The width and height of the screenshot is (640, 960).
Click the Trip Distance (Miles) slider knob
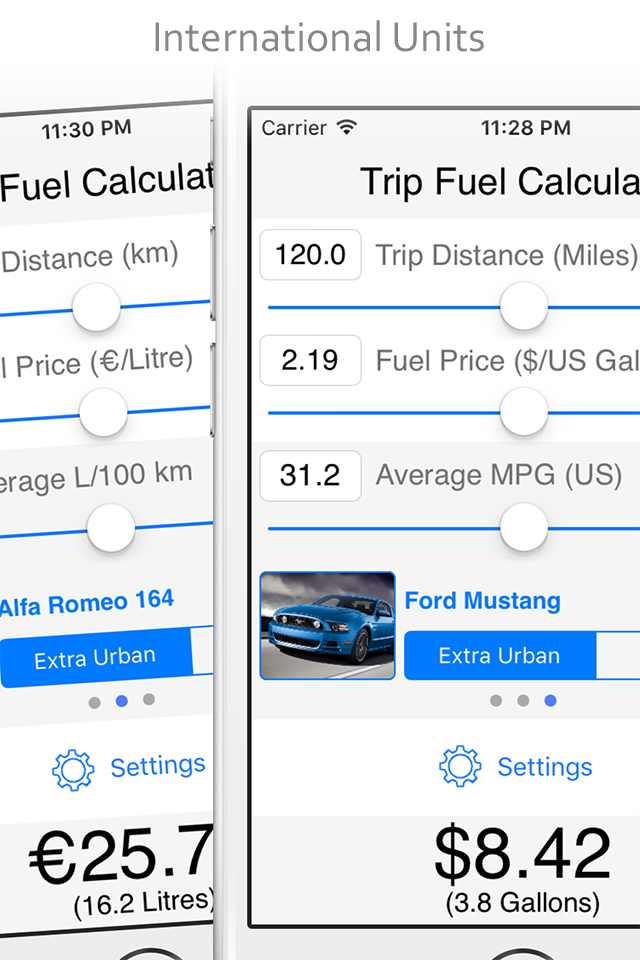point(524,306)
